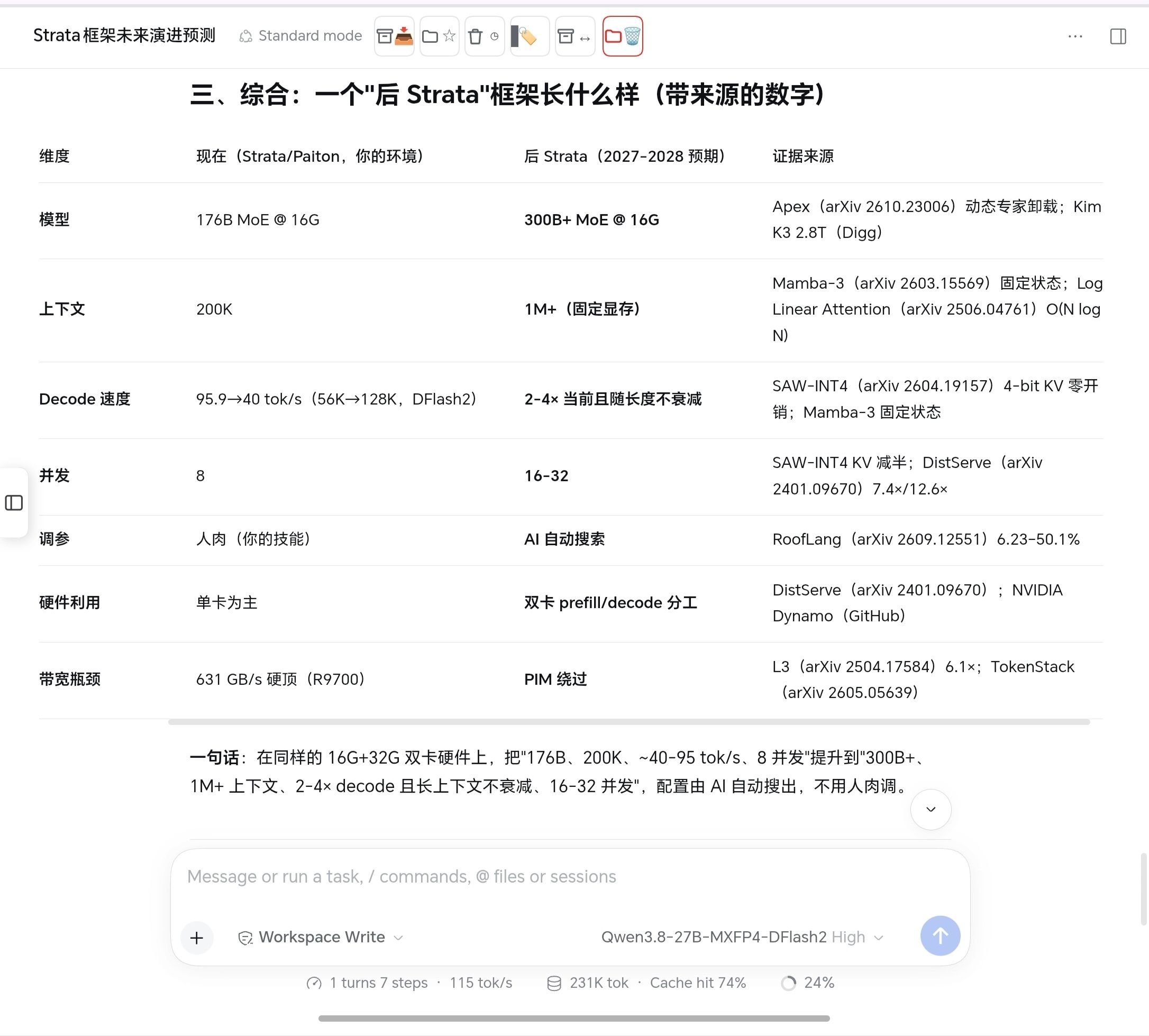Viewport: 1149px width, 1036px height.
Task: Click the archive inbox-tray toolbar button
Action: coord(394,36)
